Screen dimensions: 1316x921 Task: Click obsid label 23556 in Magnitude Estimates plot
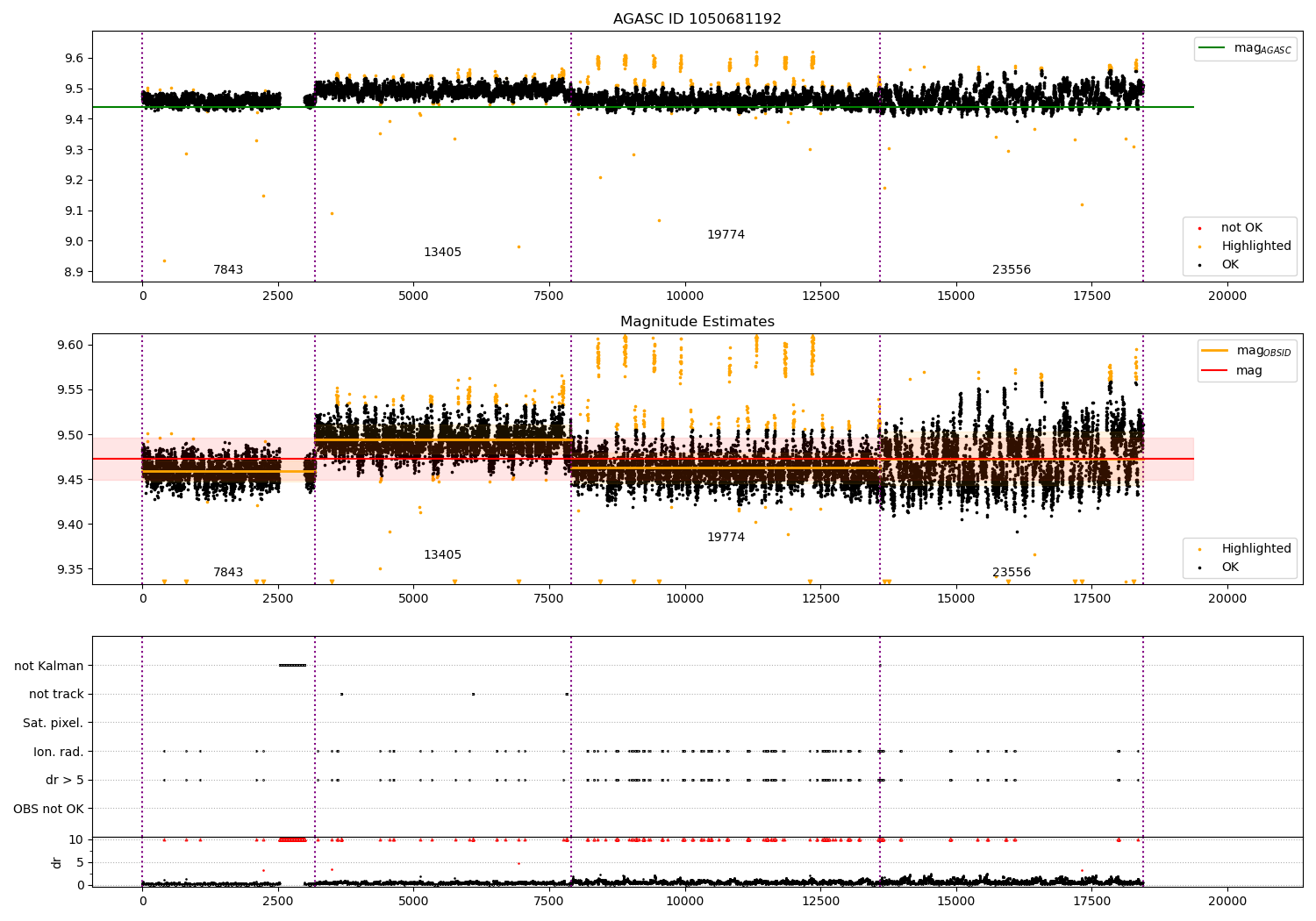[x=1012, y=573]
